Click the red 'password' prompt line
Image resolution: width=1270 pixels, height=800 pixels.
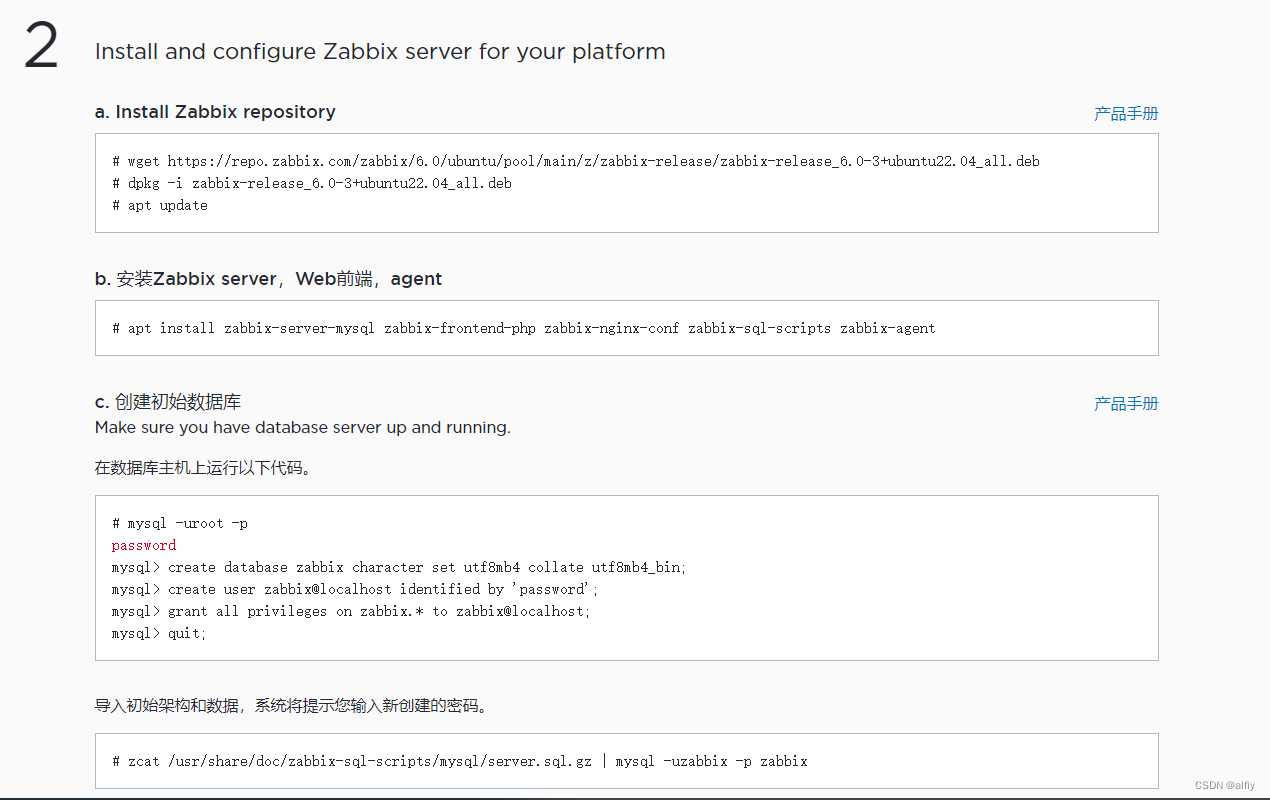144,545
